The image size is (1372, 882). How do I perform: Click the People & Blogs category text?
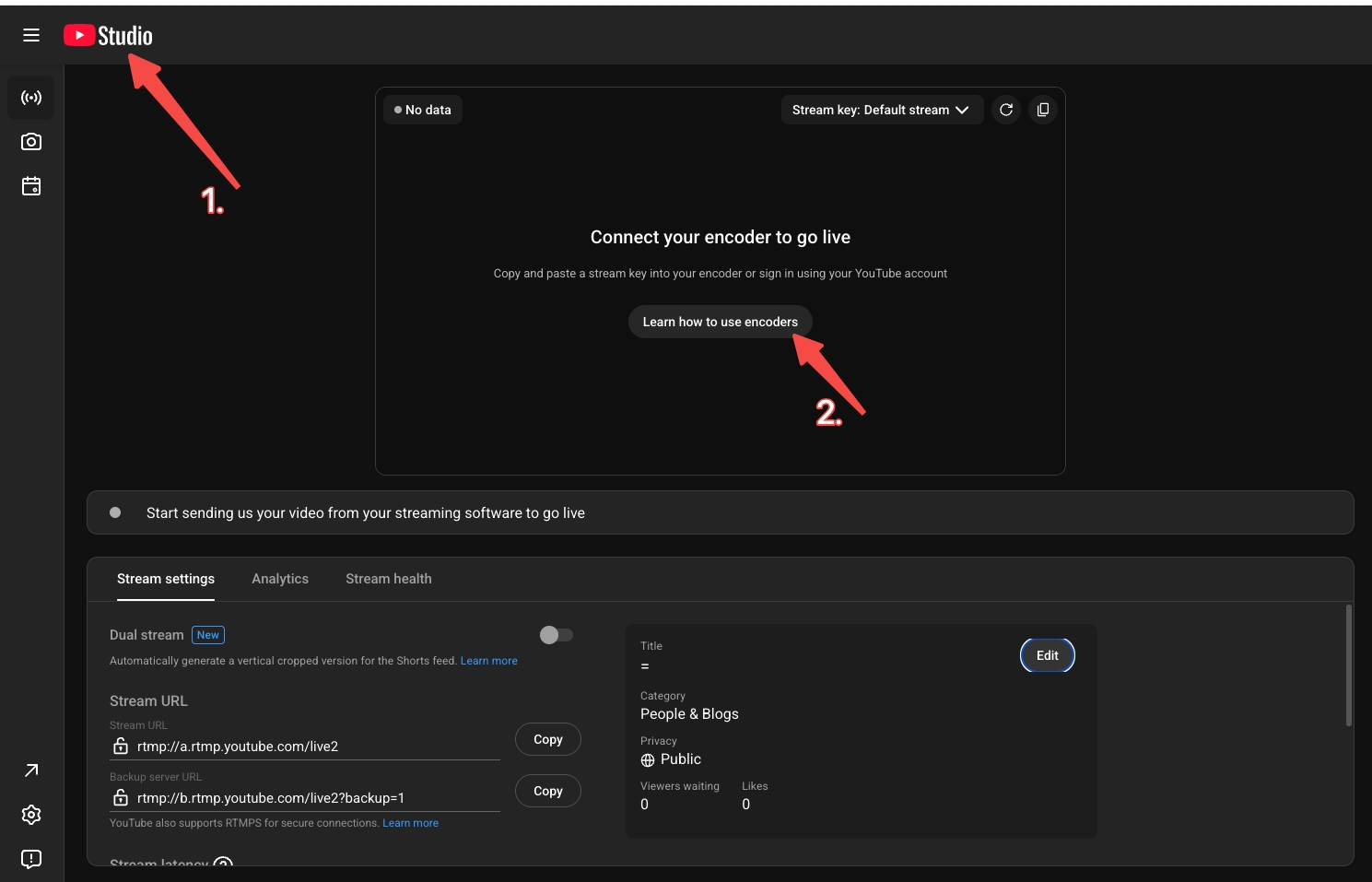[x=689, y=714]
